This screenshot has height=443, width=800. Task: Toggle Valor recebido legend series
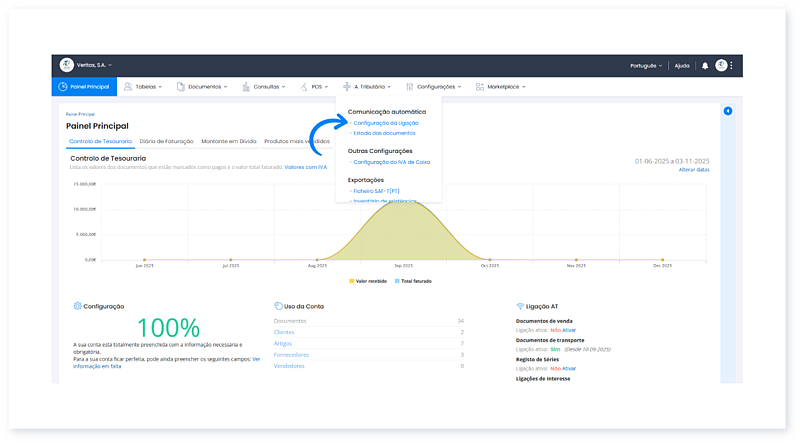tap(367, 282)
